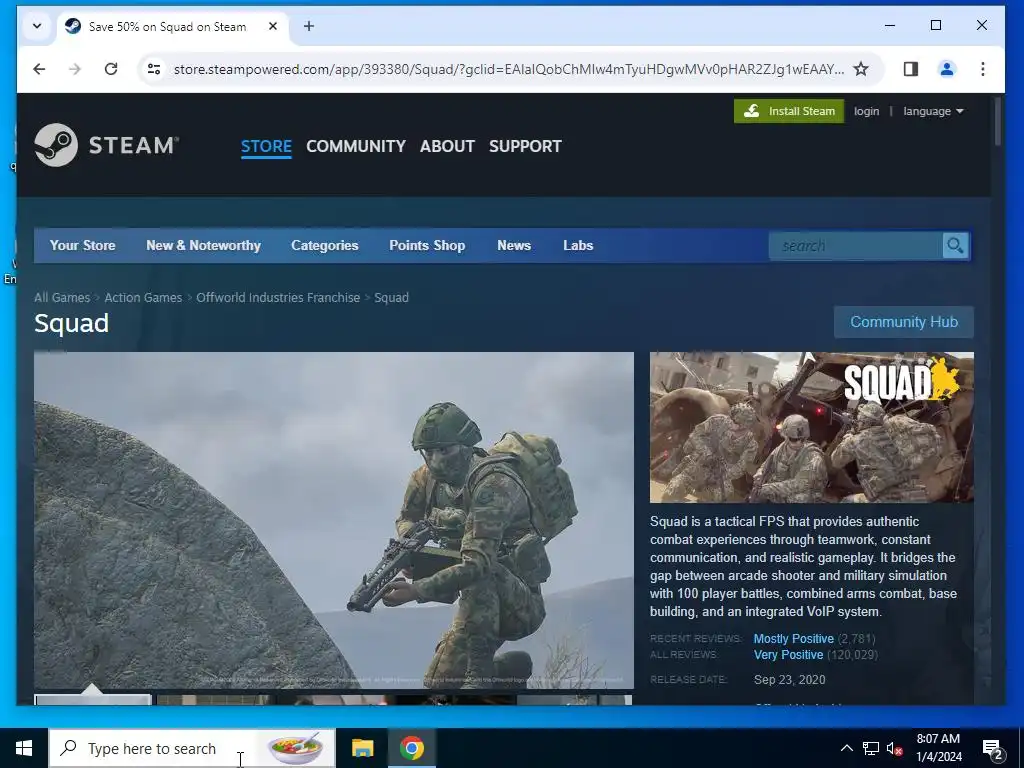This screenshot has height=768, width=1024.
Task: Open a new browser tab
Action: coord(309,26)
